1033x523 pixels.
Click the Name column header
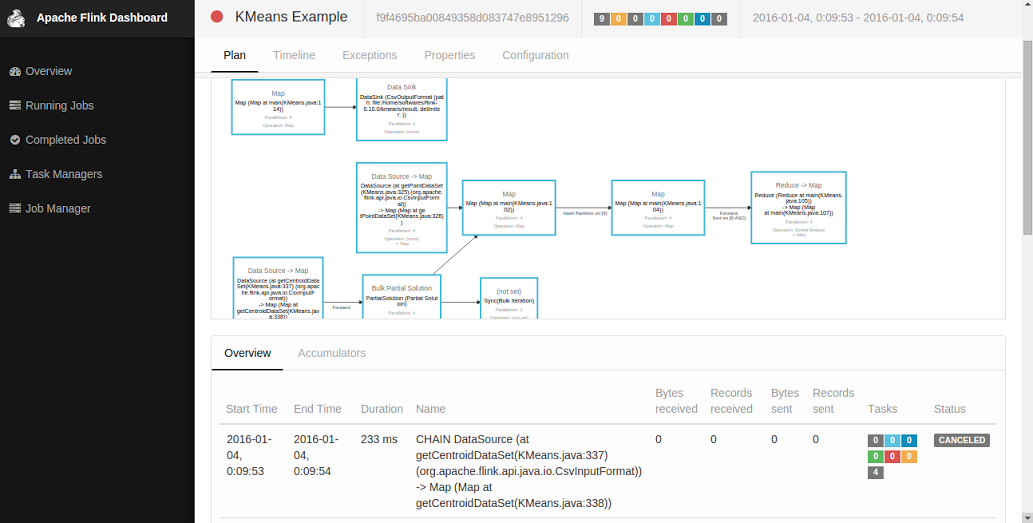(x=431, y=409)
